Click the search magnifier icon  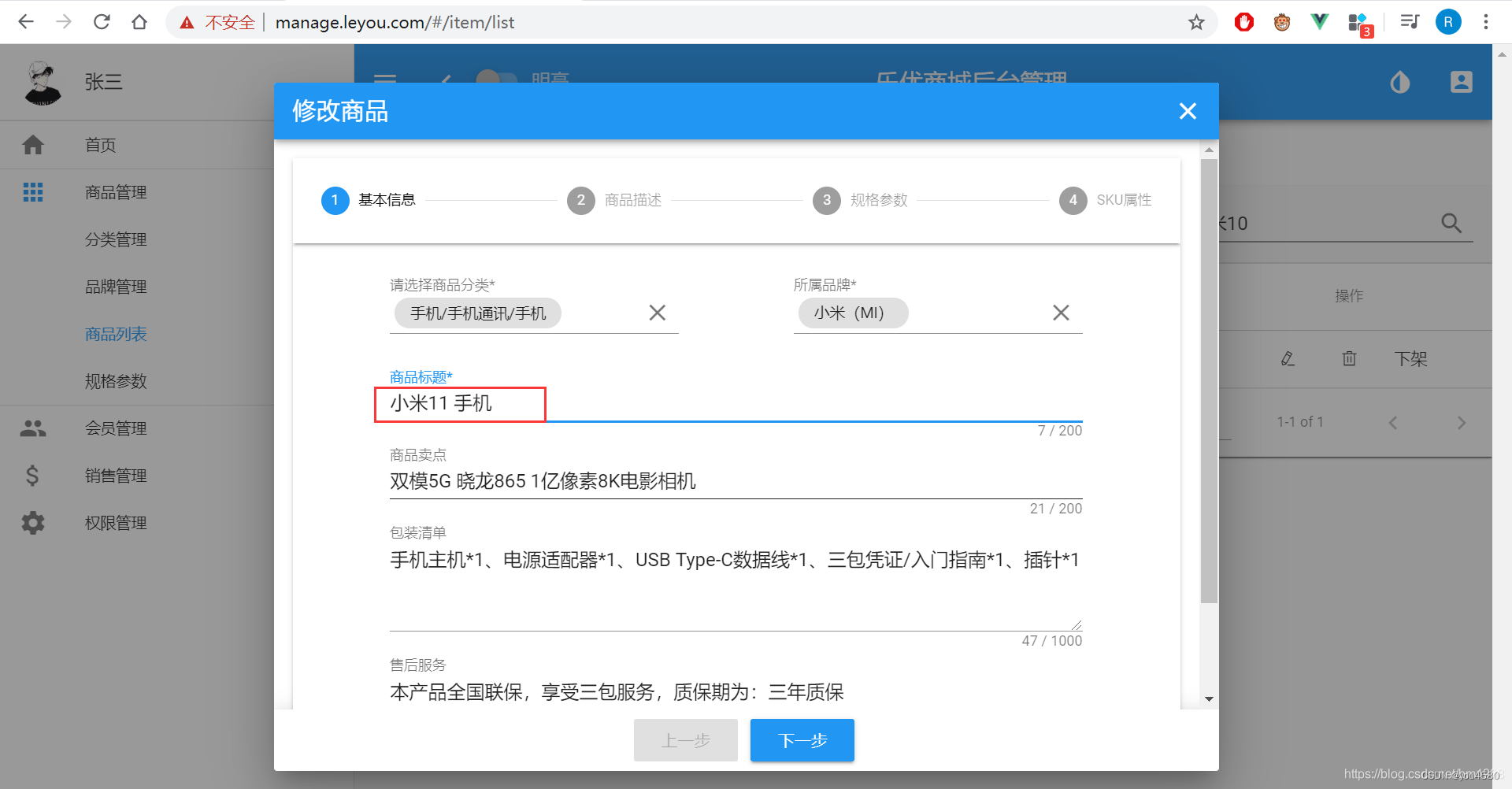point(1451,224)
